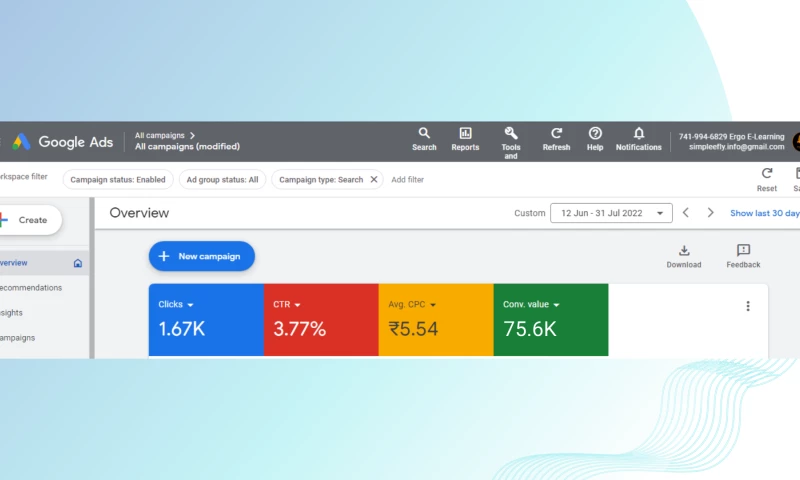Open the 12 Jun - 31 Jul 2022 date picker
Screen dimensions: 800x480
[x=611, y=213]
